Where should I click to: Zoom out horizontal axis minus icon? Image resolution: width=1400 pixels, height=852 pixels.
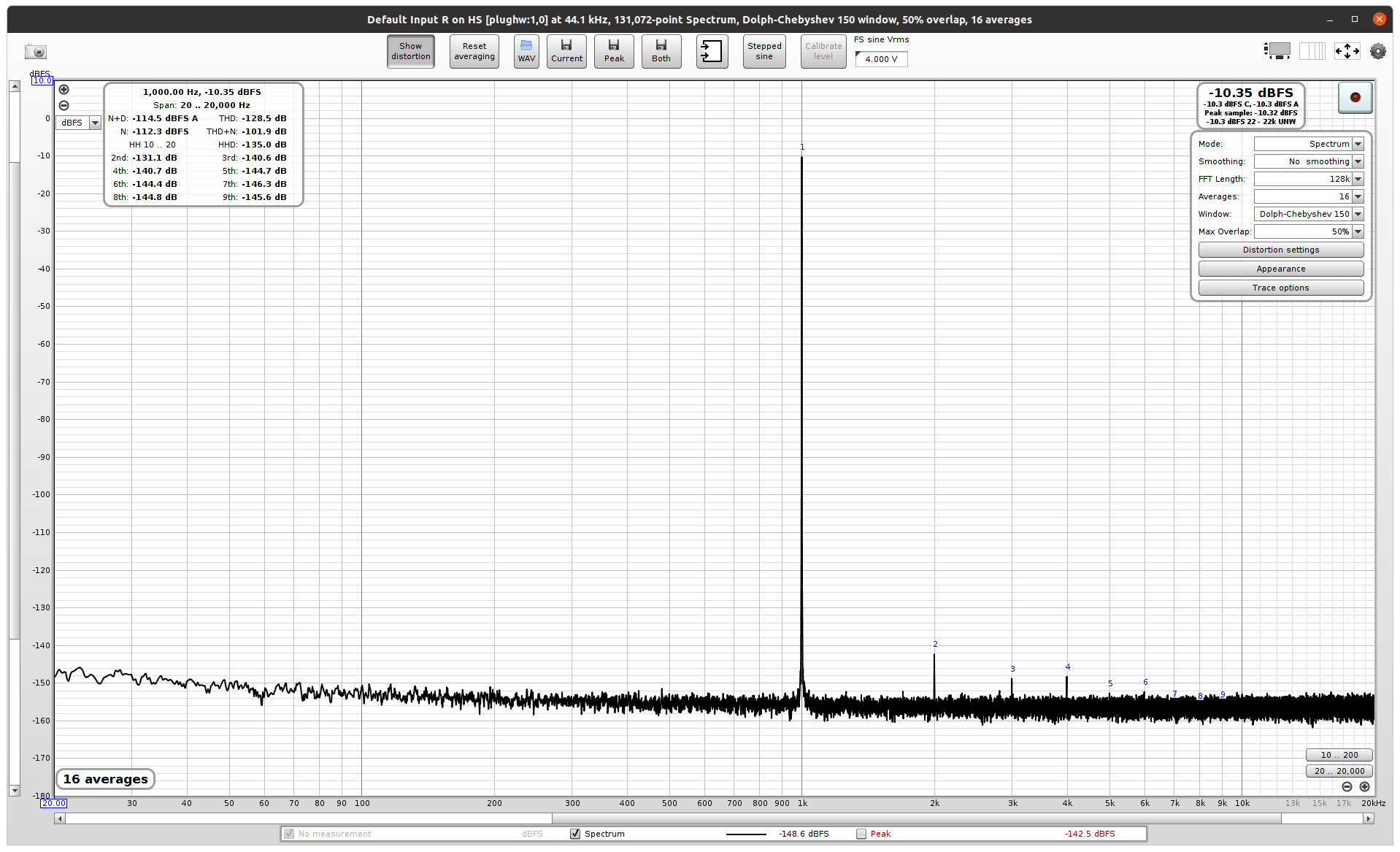coord(1347,786)
